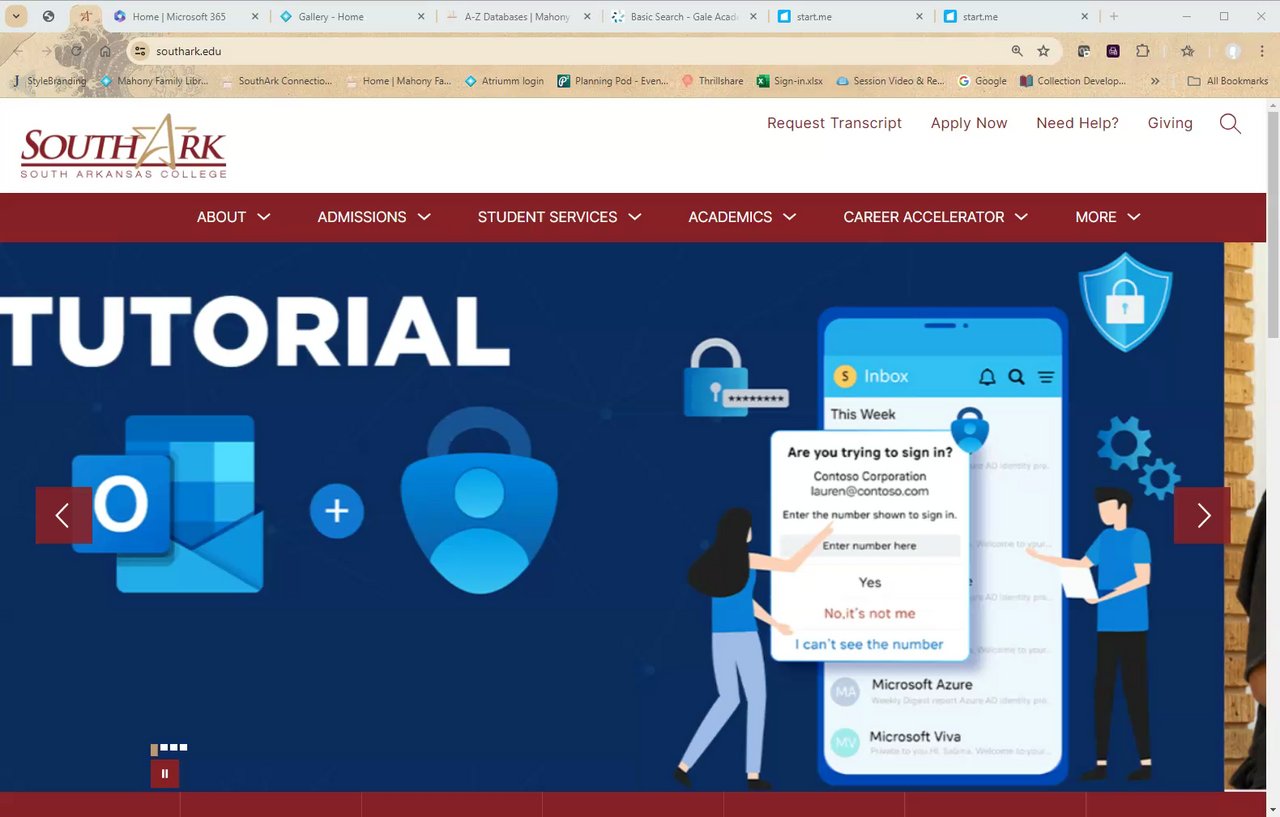Open Collection Development bookmark

(x=1073, y=81)
